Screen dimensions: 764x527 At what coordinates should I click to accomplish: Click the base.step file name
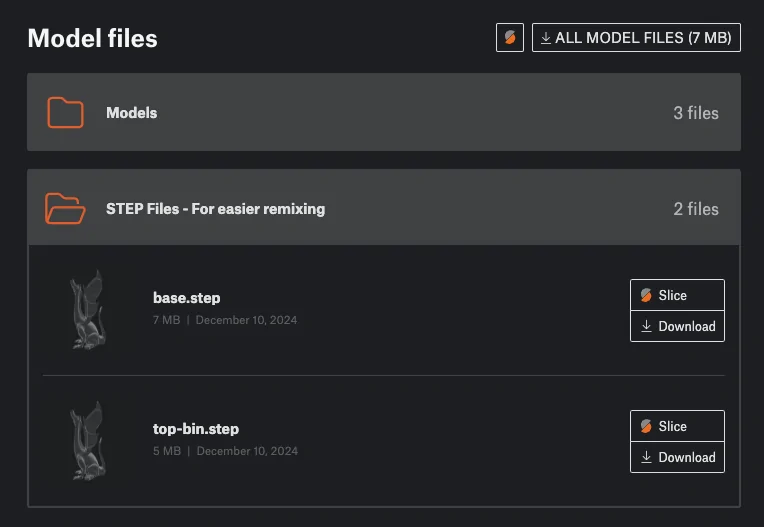(x=187, y=298)
